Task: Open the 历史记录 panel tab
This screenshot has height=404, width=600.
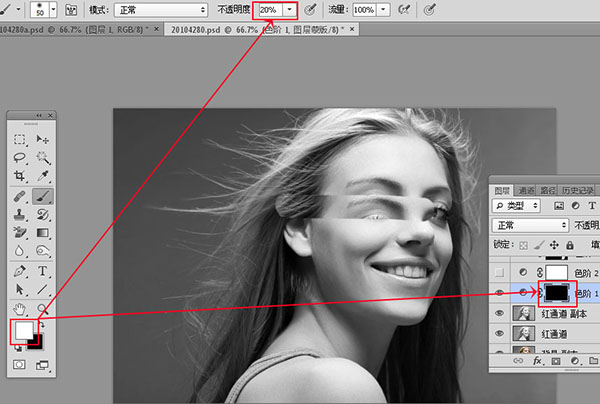Action: (x=577, y=190)
